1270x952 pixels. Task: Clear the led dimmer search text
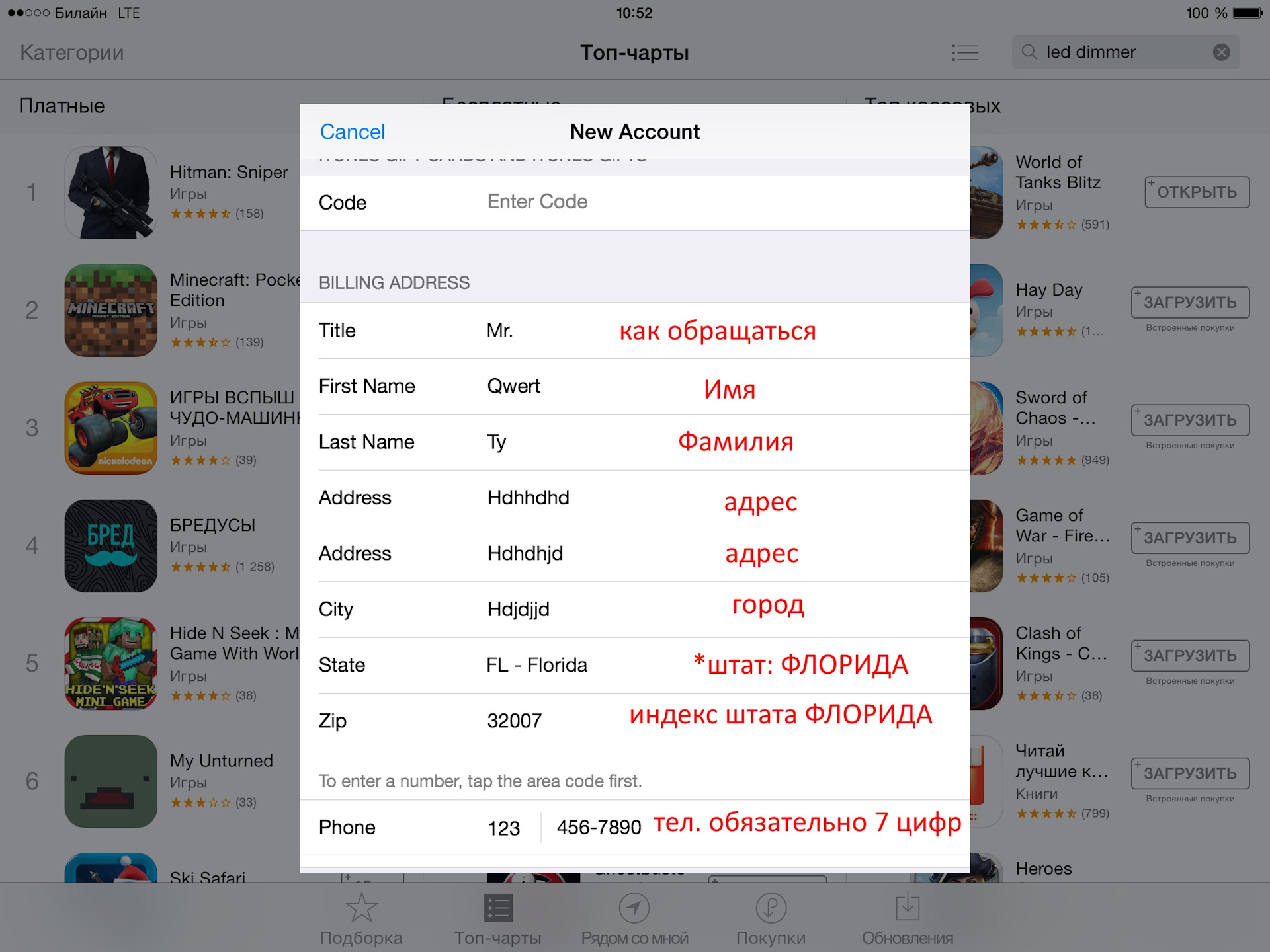point(1221,52)
